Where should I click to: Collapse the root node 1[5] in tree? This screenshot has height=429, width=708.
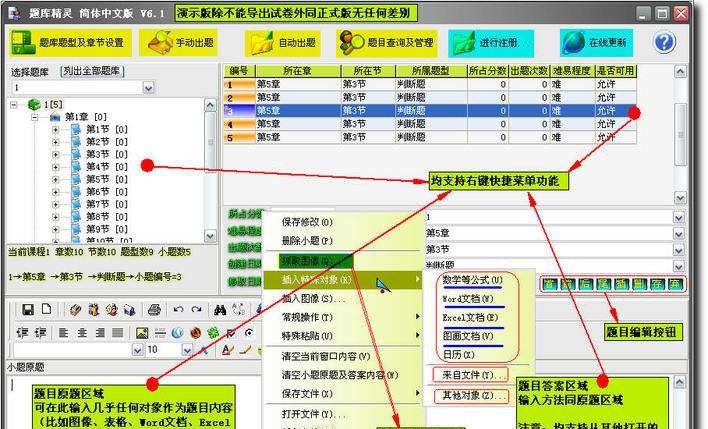[14, 105]
